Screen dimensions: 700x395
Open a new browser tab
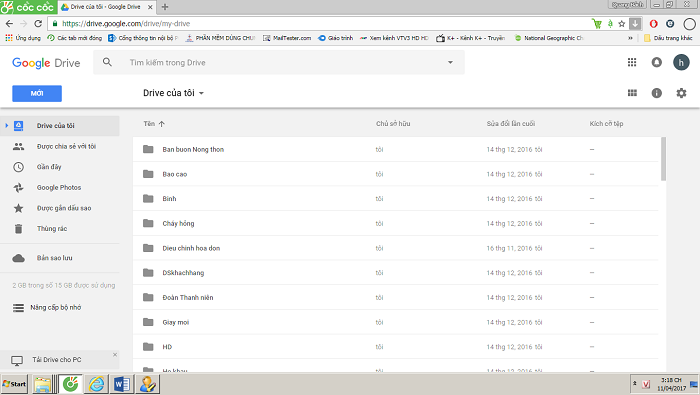165,7
